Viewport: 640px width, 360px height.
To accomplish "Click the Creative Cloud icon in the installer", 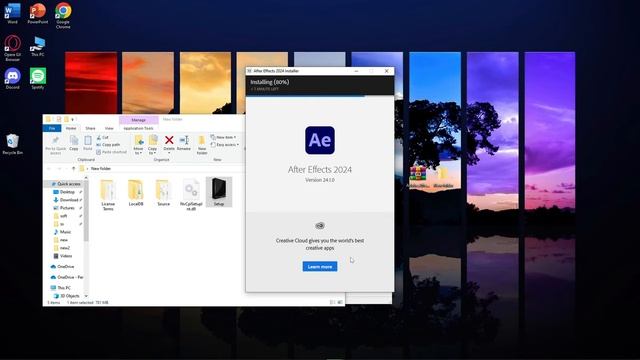I will click(320, 225).
